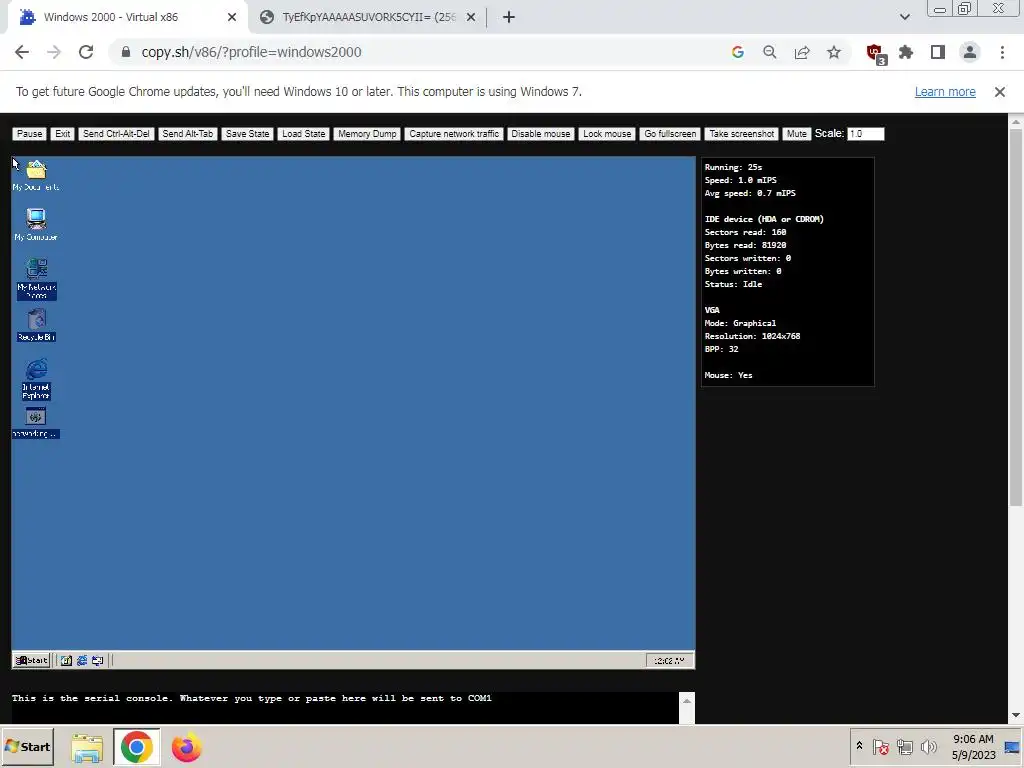Click the address bar URL copy.sh/v86
Screen dimensions: 1024x768
(251, 52)
